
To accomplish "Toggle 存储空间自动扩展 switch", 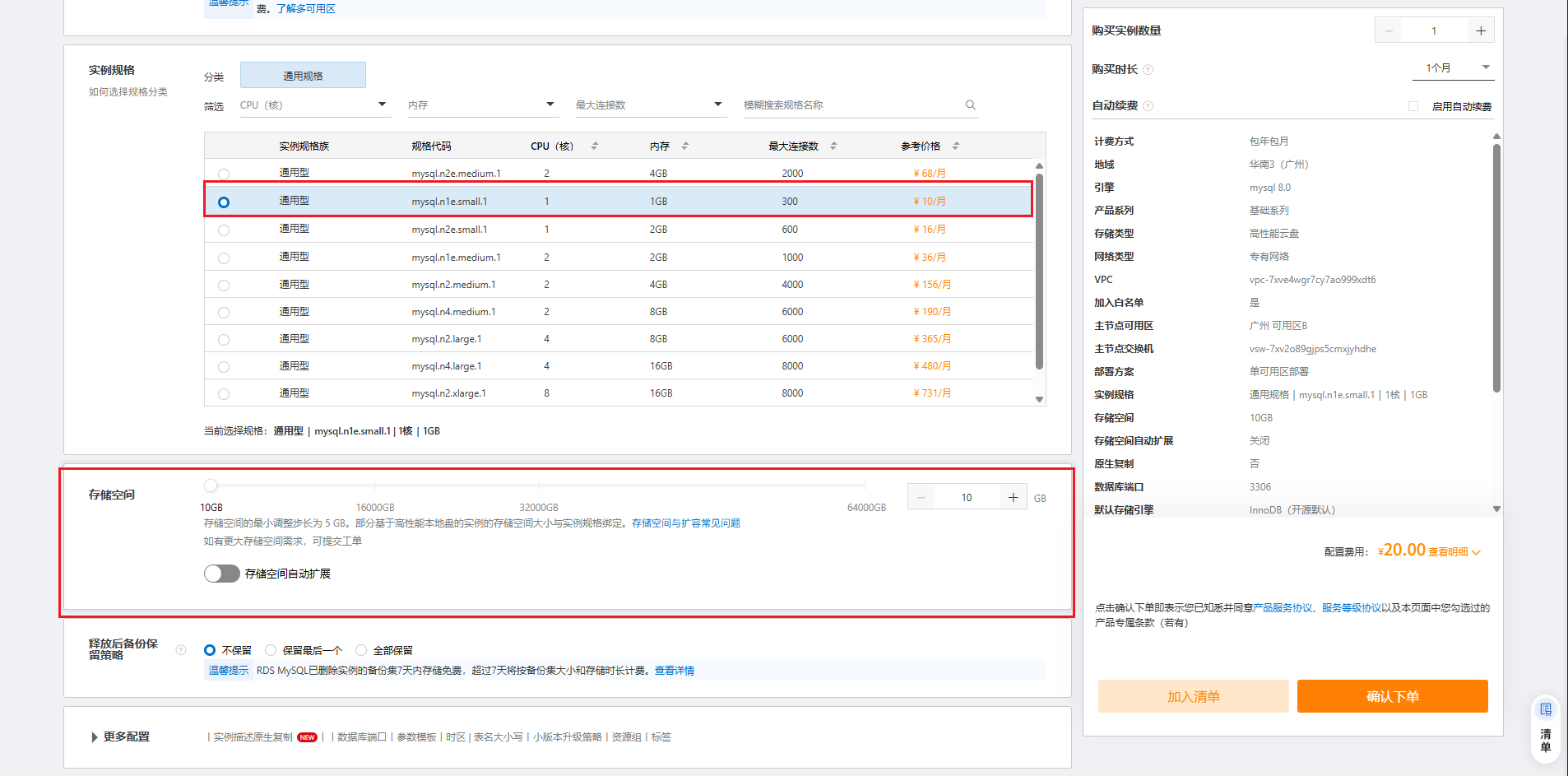I will pos(222,574).
